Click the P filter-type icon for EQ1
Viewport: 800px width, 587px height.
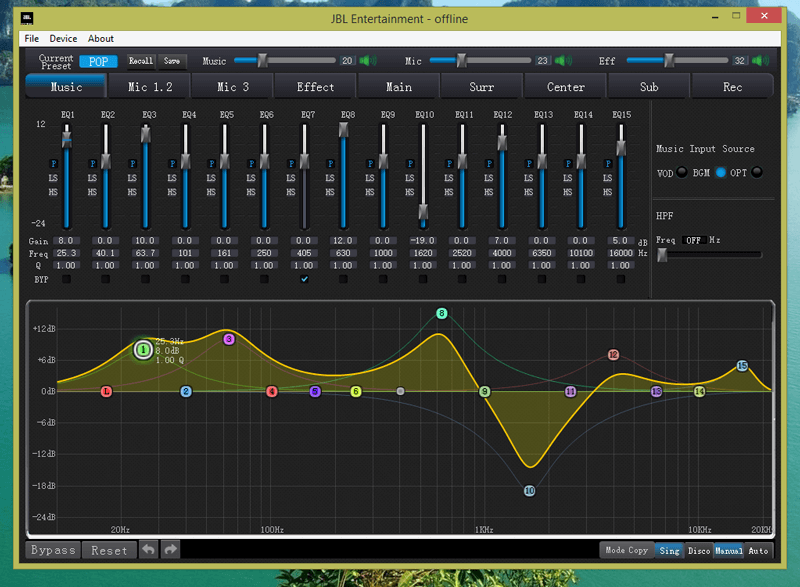(x=55, y=164)
